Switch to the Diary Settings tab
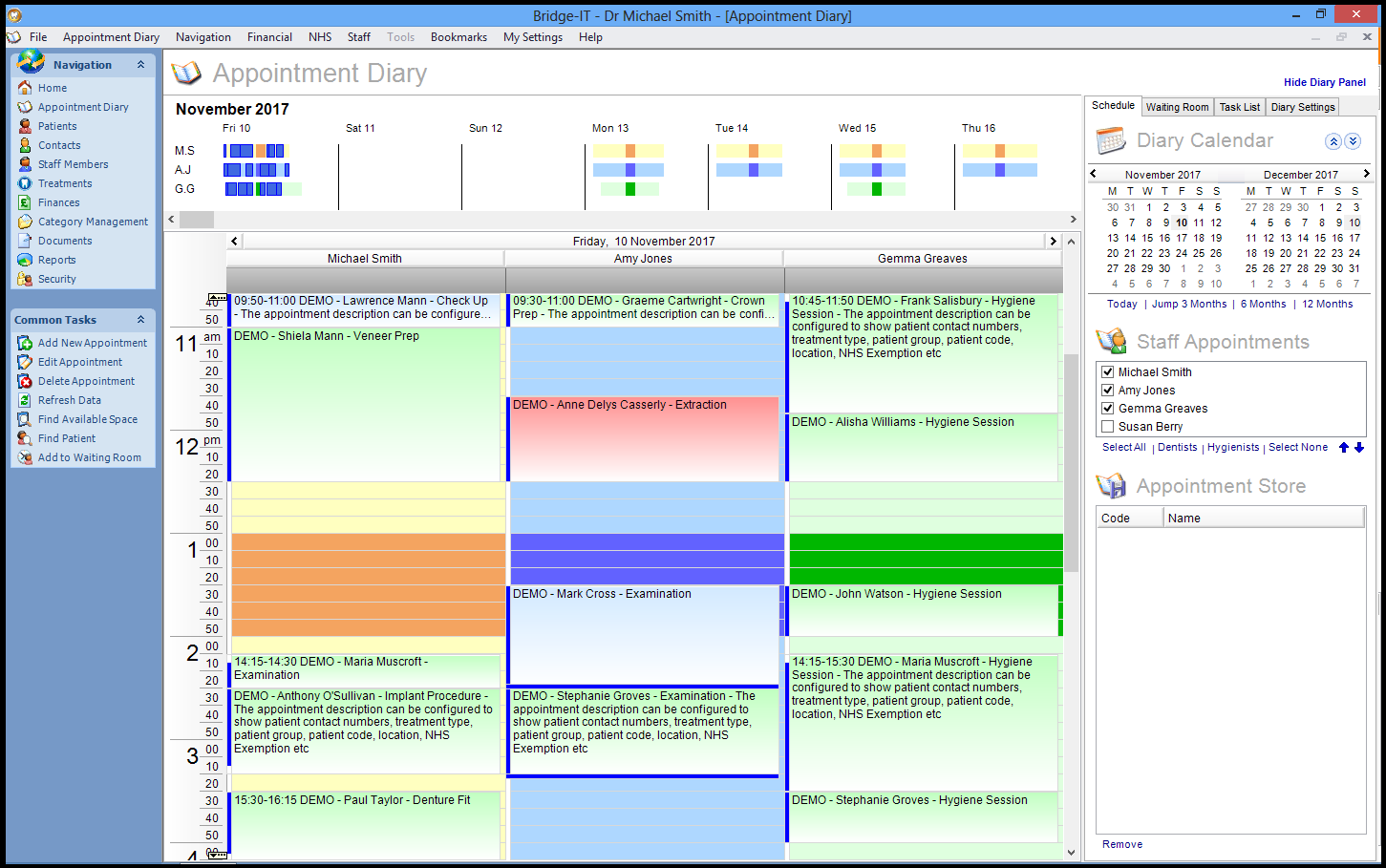This screenshot has width=1386, height=868. tap(1302, 107)
